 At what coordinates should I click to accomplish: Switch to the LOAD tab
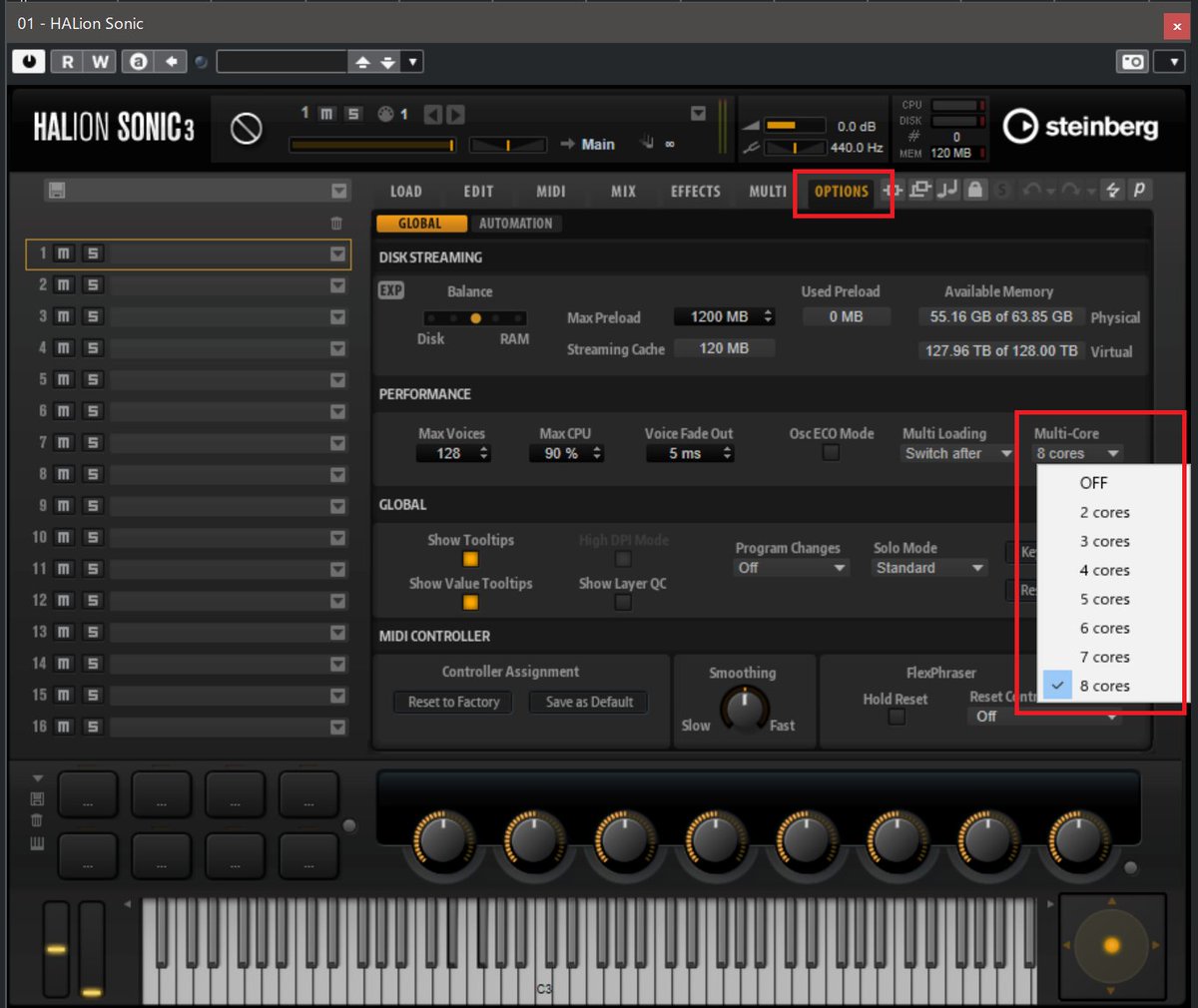click(405, 191)
